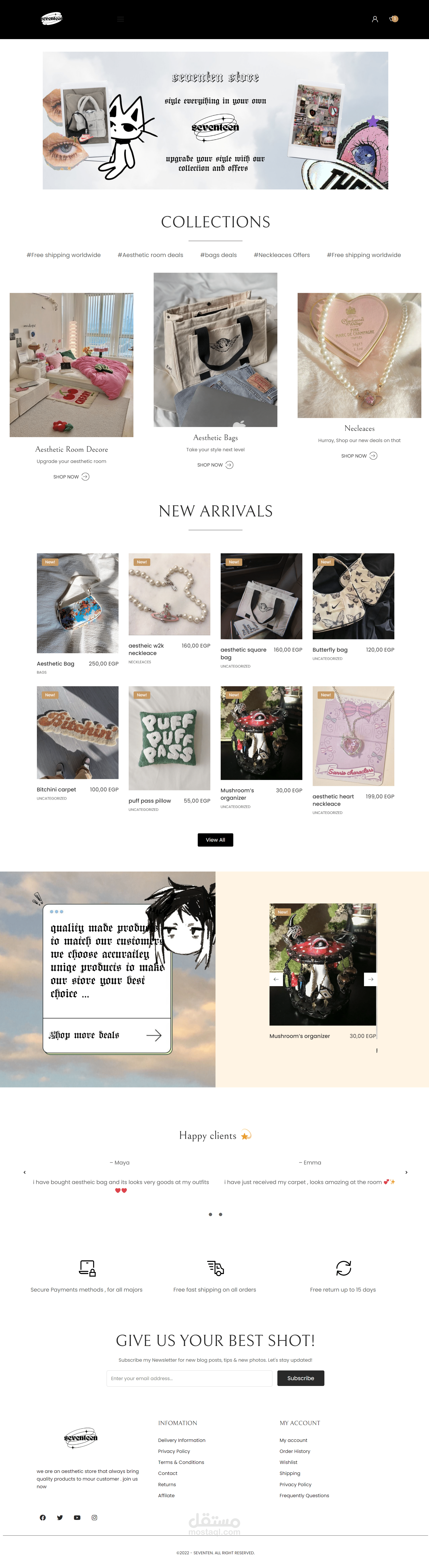Open the Instagram icon in footer
The image size is (429, 1568).
tap(94, 1517)
